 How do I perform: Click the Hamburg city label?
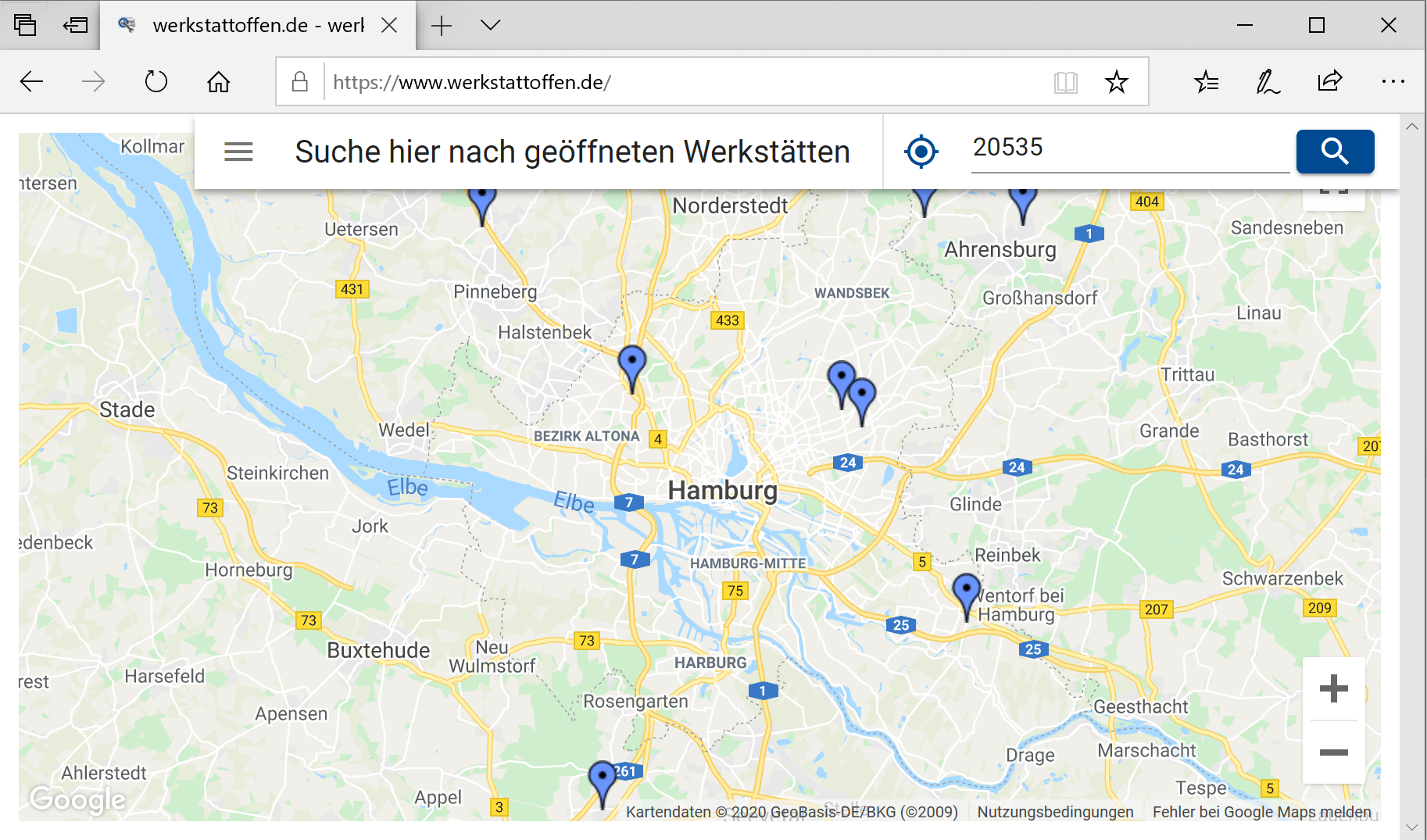click(723, 490)
